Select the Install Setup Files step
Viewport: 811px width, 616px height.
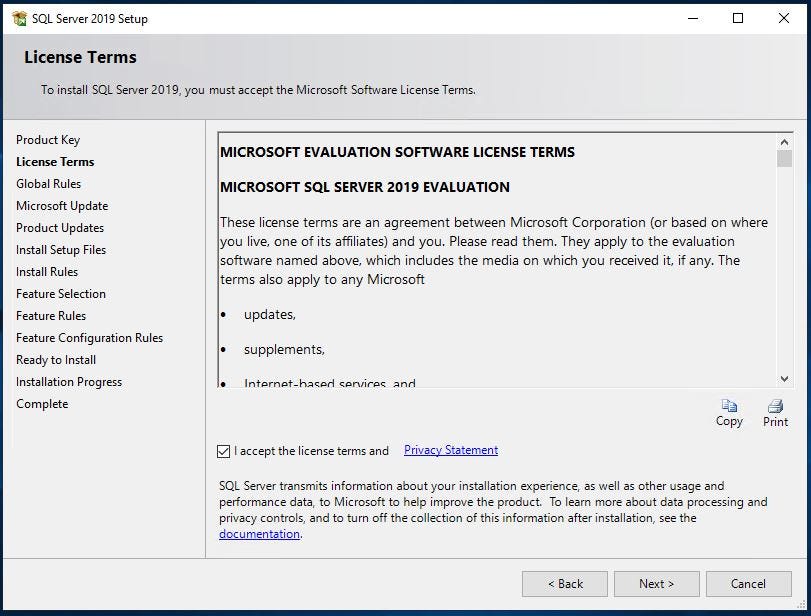61,250
